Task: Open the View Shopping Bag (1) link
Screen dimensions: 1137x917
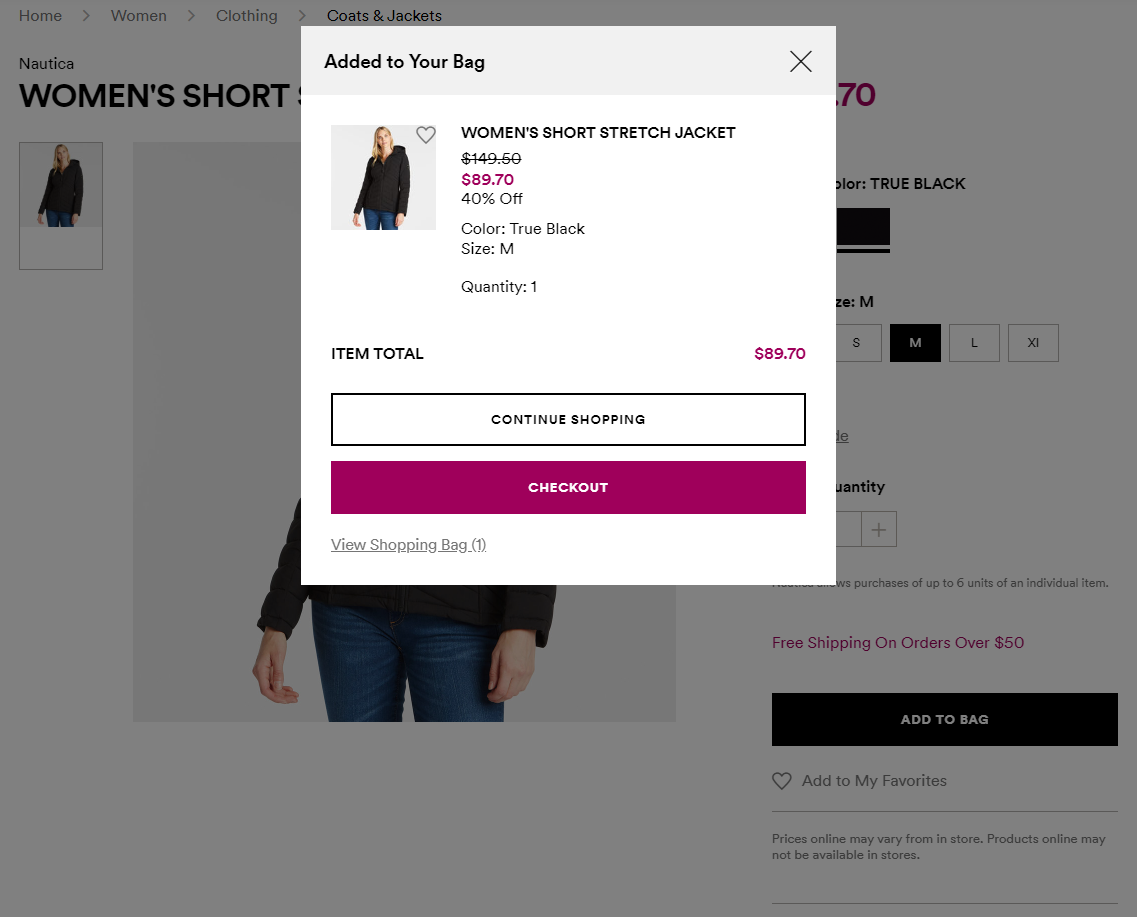Action: point(408,545)
